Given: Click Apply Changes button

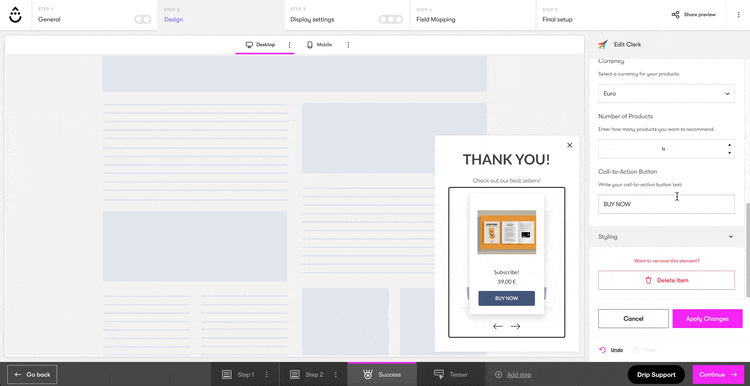Looking at the screenshot, I should [x=707, y=319].
